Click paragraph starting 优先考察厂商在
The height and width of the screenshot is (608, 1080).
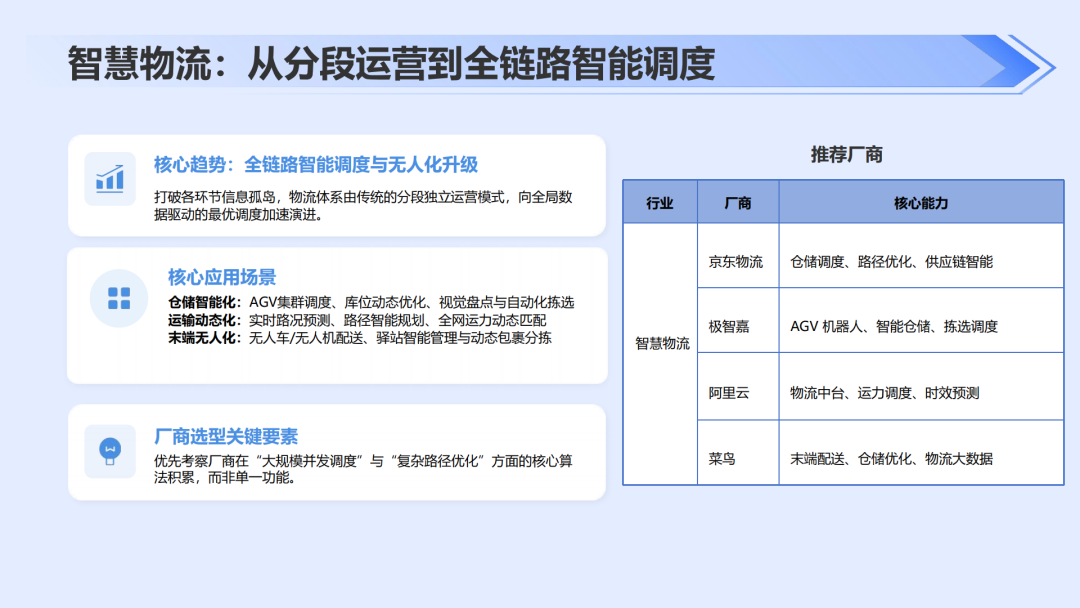[363, 469]
